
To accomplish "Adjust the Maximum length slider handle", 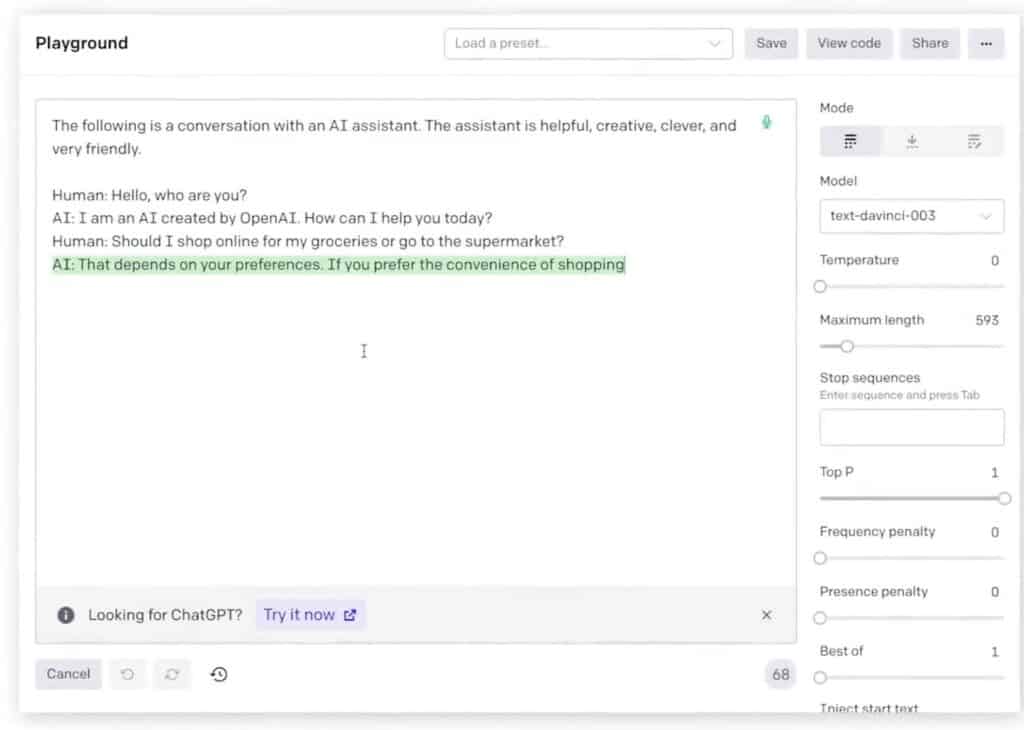I will 847,347.
